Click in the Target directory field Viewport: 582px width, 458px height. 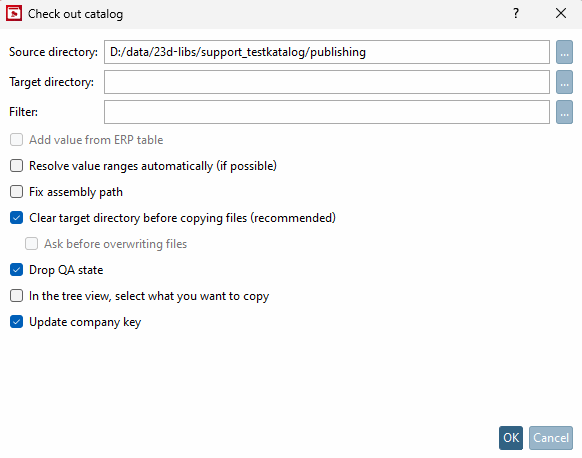[x=327, y=82]
